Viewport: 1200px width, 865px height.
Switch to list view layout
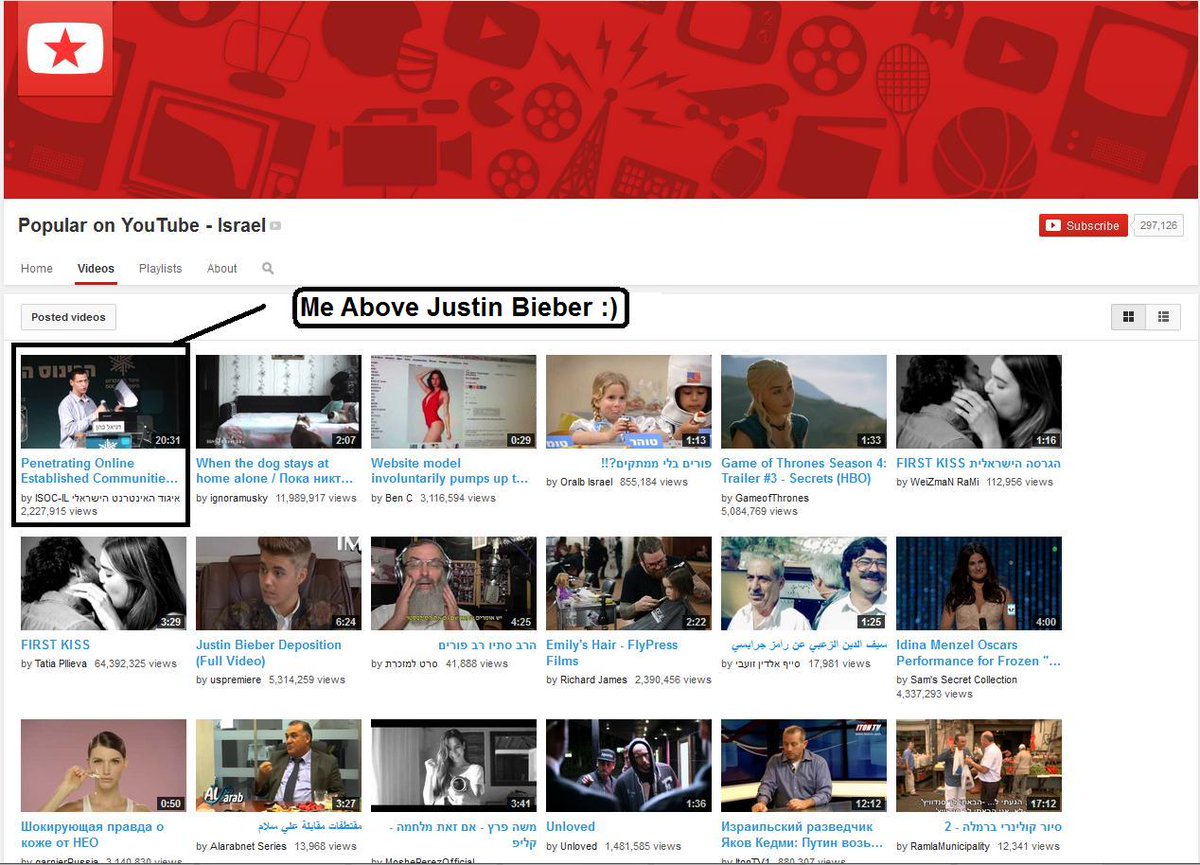pyautogui.click(x=1163, y=317)
